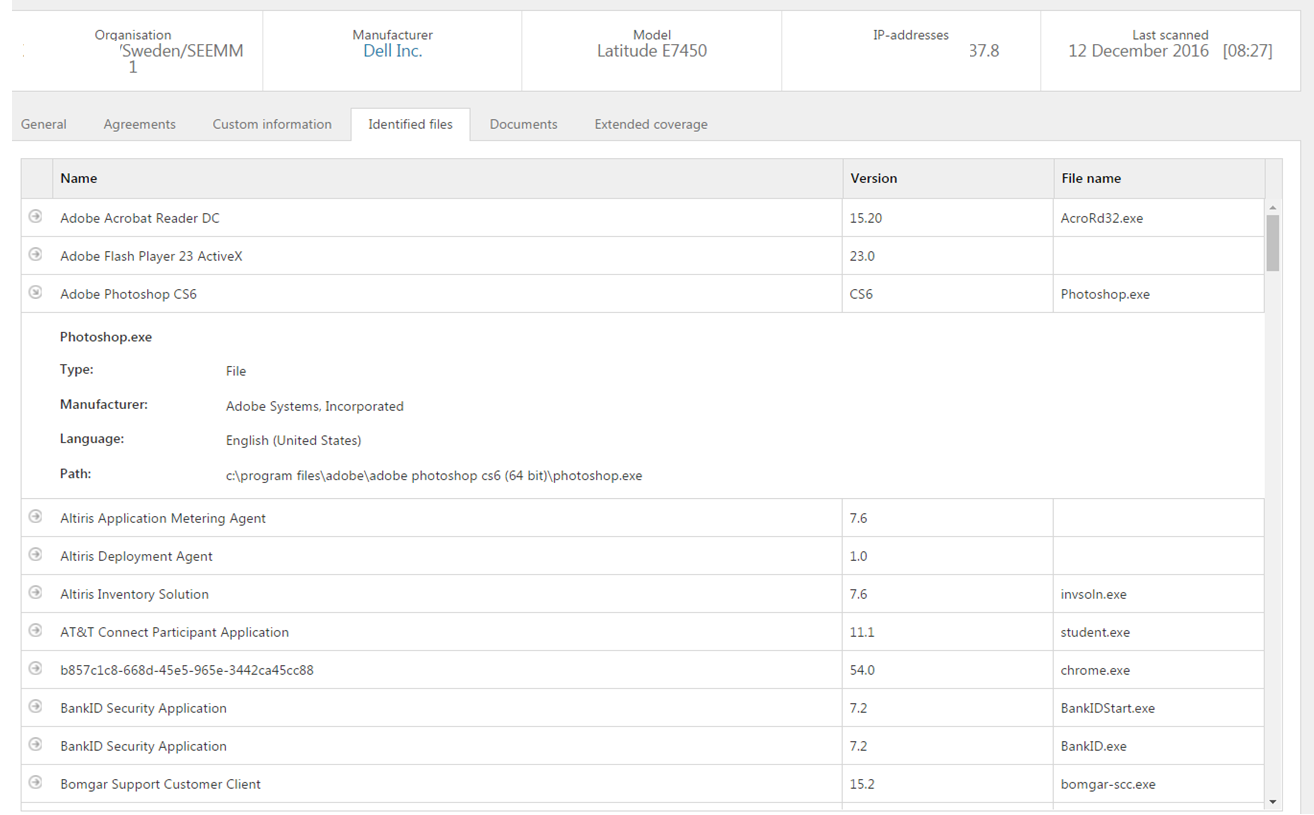The image size is (1314, 815).
Task: Click the Adobe Acrobat Reader DC name
Action: [x=140, y=218]
